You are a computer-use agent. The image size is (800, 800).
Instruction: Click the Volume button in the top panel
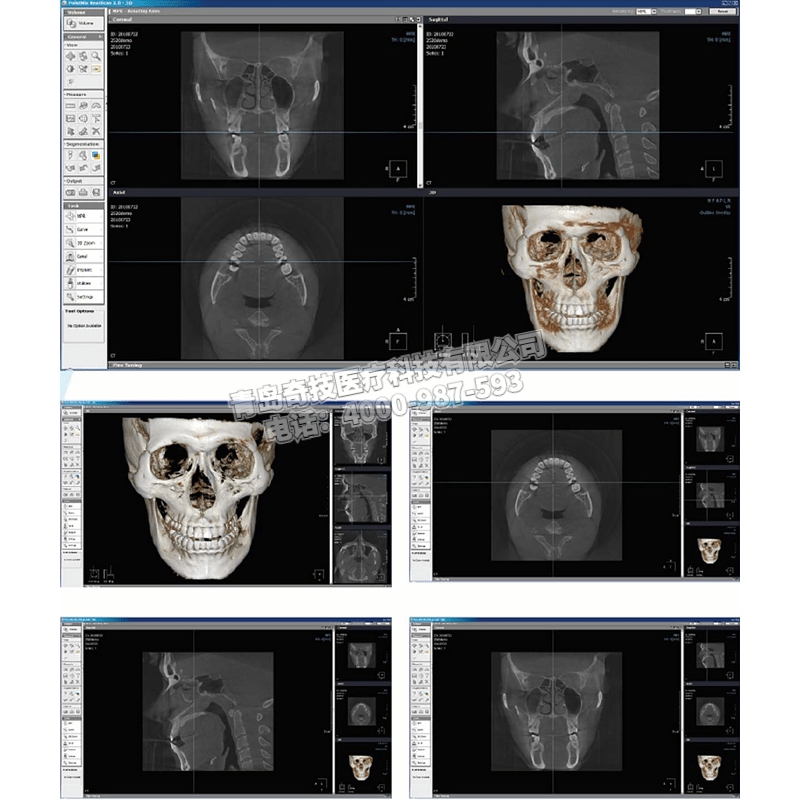[x=83, y=22]
